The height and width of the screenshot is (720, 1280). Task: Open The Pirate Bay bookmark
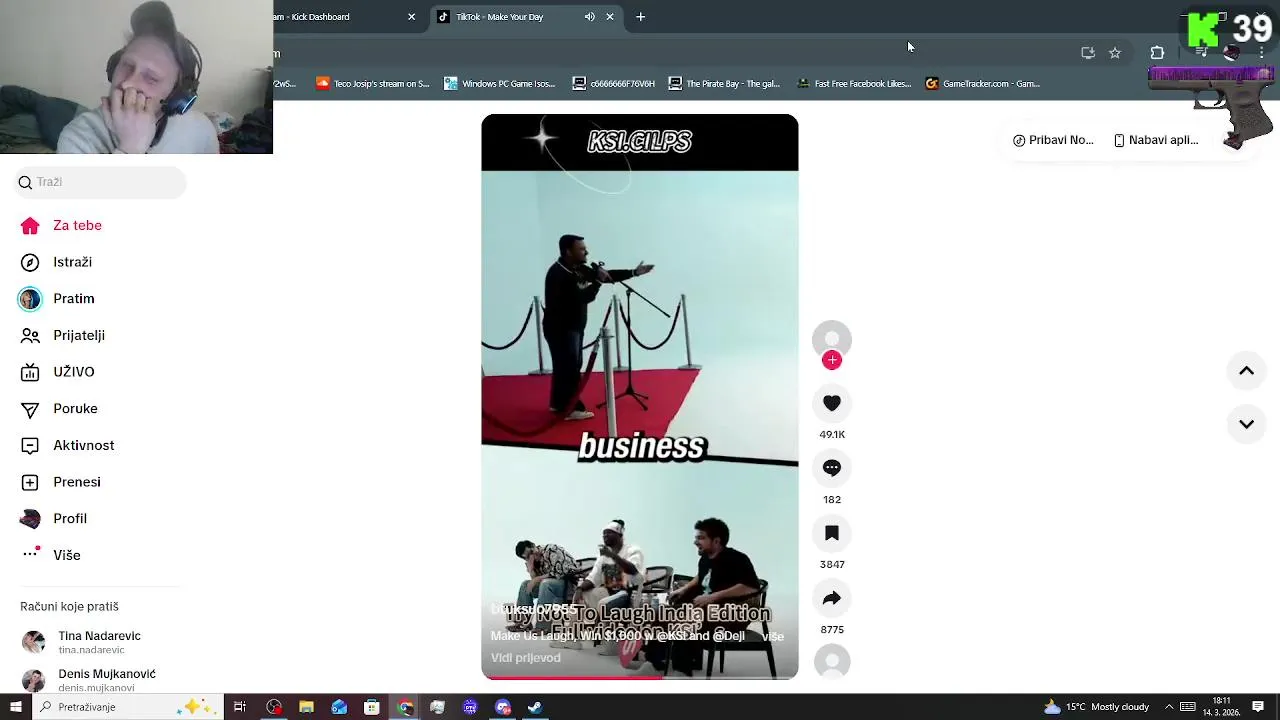point(724,84)
